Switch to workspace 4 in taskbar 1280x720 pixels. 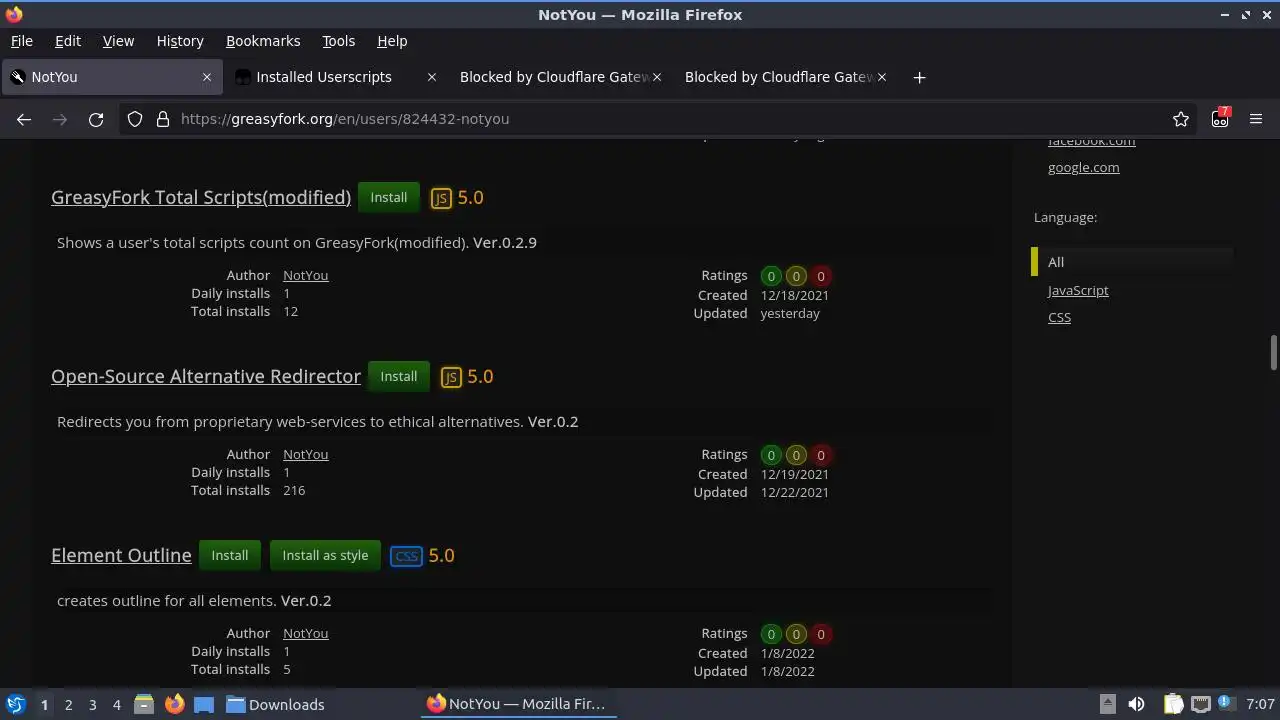click(116, 705)
